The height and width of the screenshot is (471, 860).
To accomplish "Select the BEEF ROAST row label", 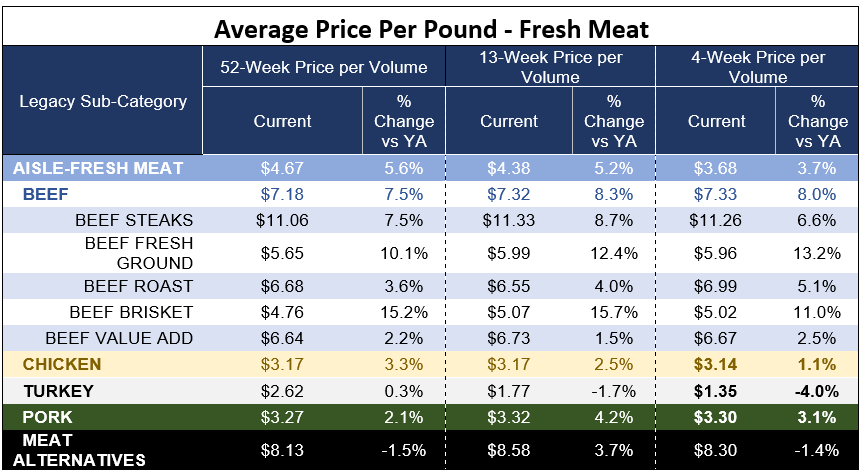I will point(138,286).
